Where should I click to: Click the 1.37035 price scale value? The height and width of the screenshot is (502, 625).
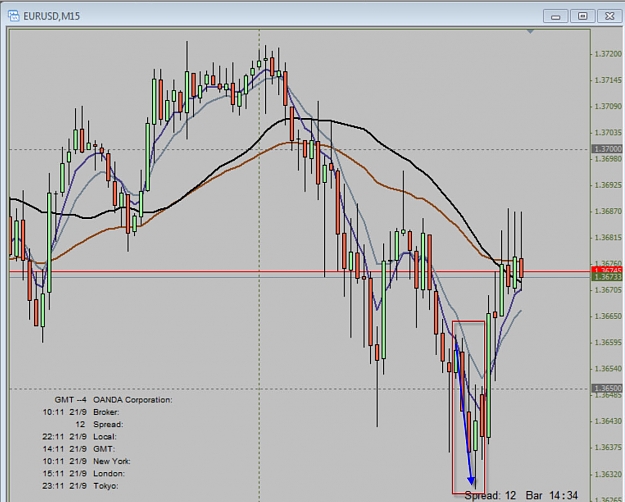(x=608, y=132)
